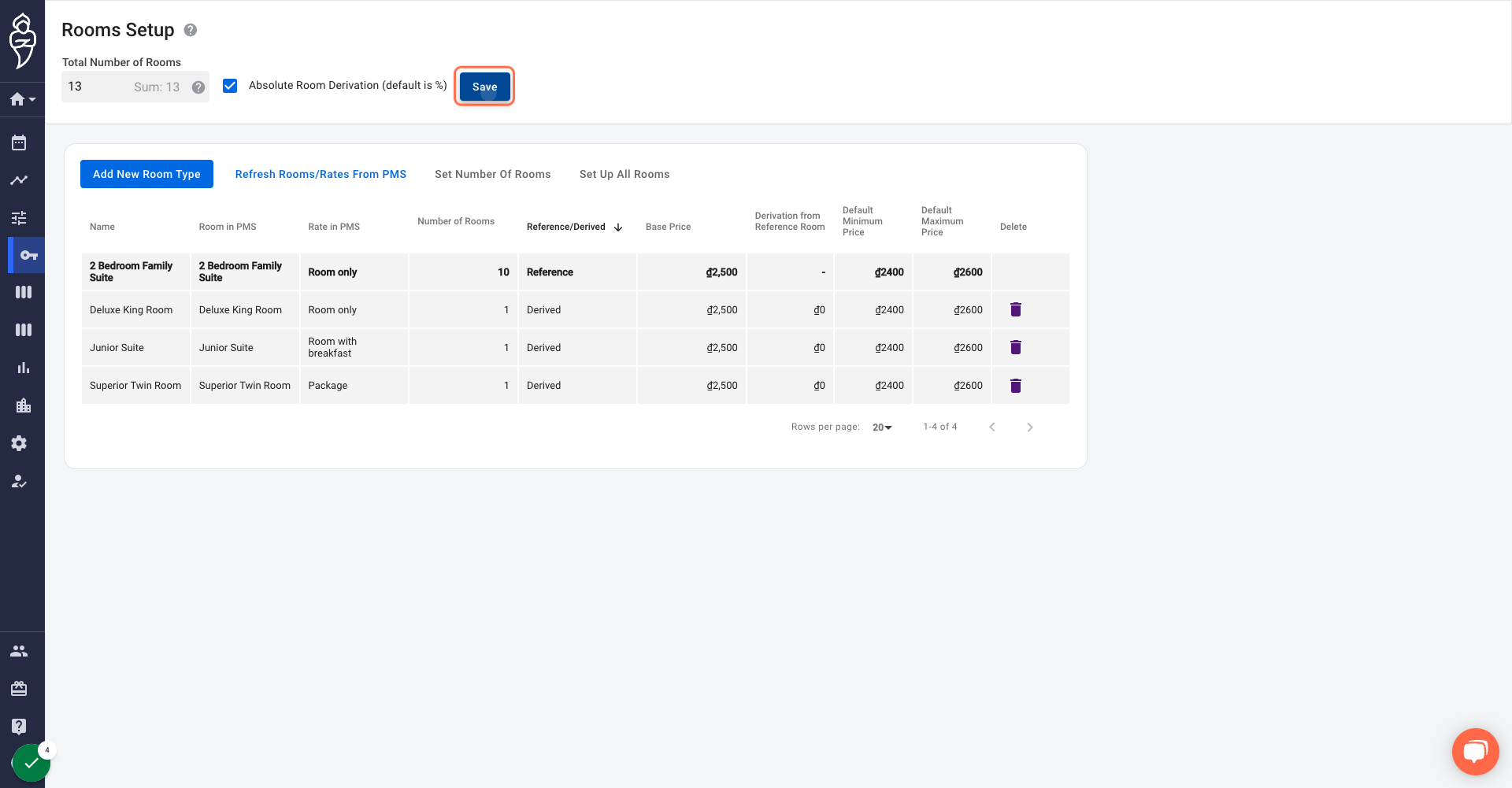1512x788 pixels.
Task: Open the calendar icon in sidebar
Action: point(19,142)
